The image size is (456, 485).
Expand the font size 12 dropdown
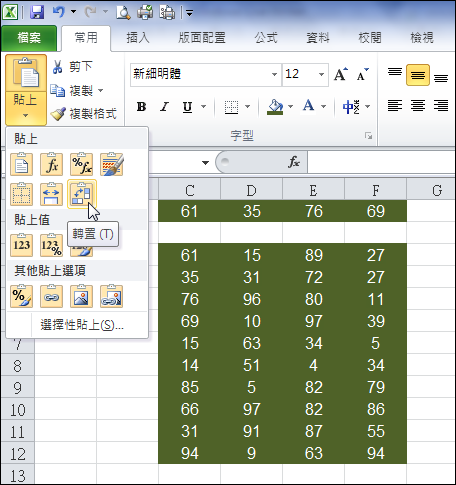coord(321,74)
